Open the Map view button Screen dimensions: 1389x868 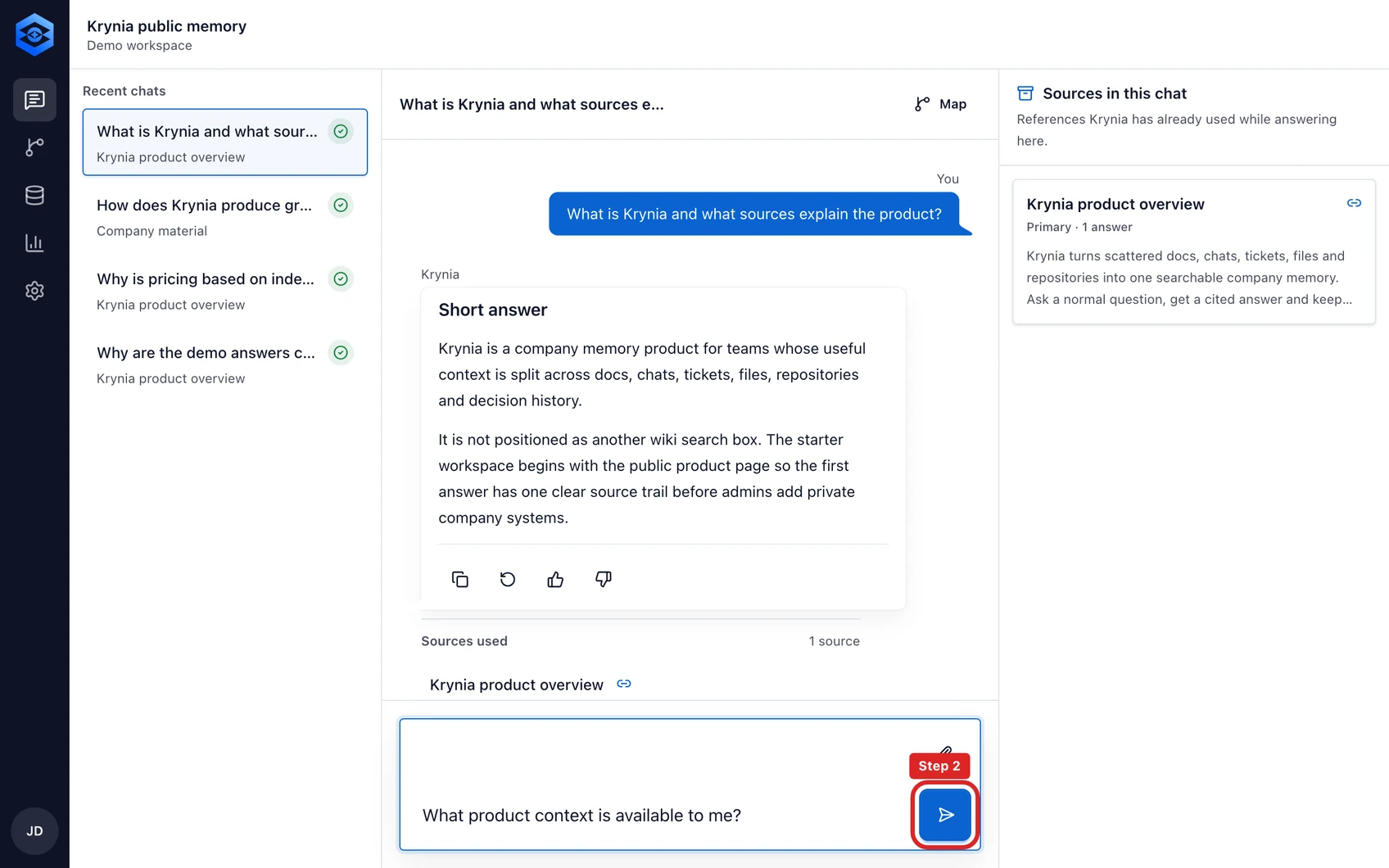941,104
